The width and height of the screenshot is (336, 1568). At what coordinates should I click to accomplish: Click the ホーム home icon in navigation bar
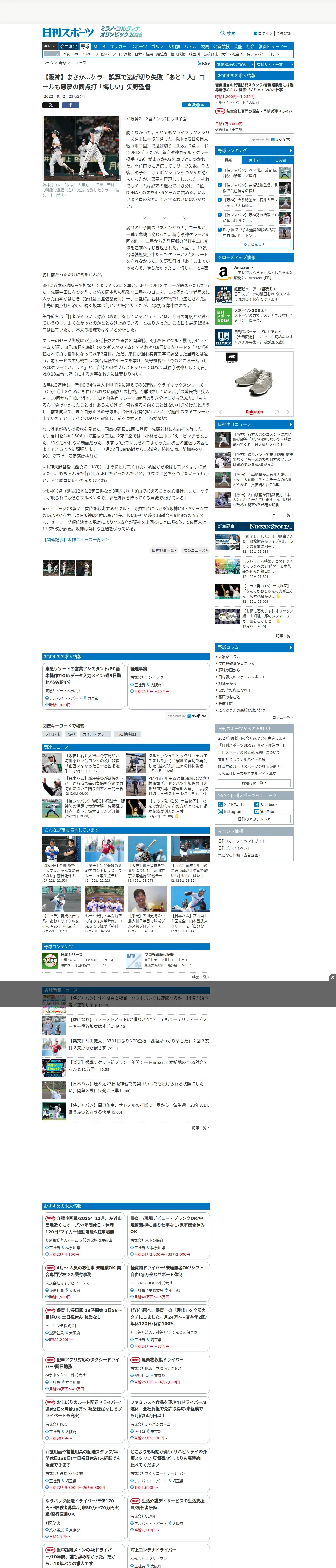(50, 46)
